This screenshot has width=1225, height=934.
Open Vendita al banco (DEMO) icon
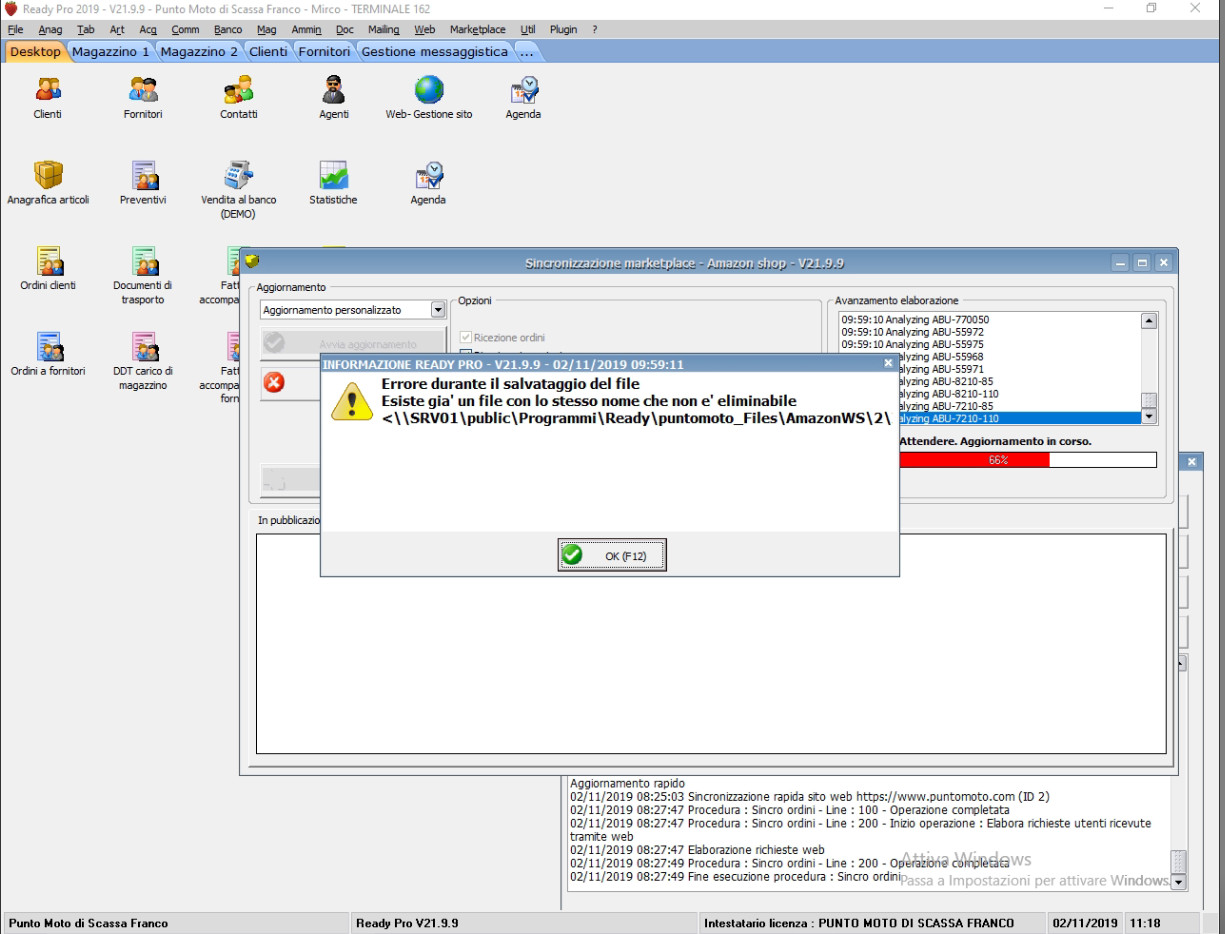(x=238, y=175)
